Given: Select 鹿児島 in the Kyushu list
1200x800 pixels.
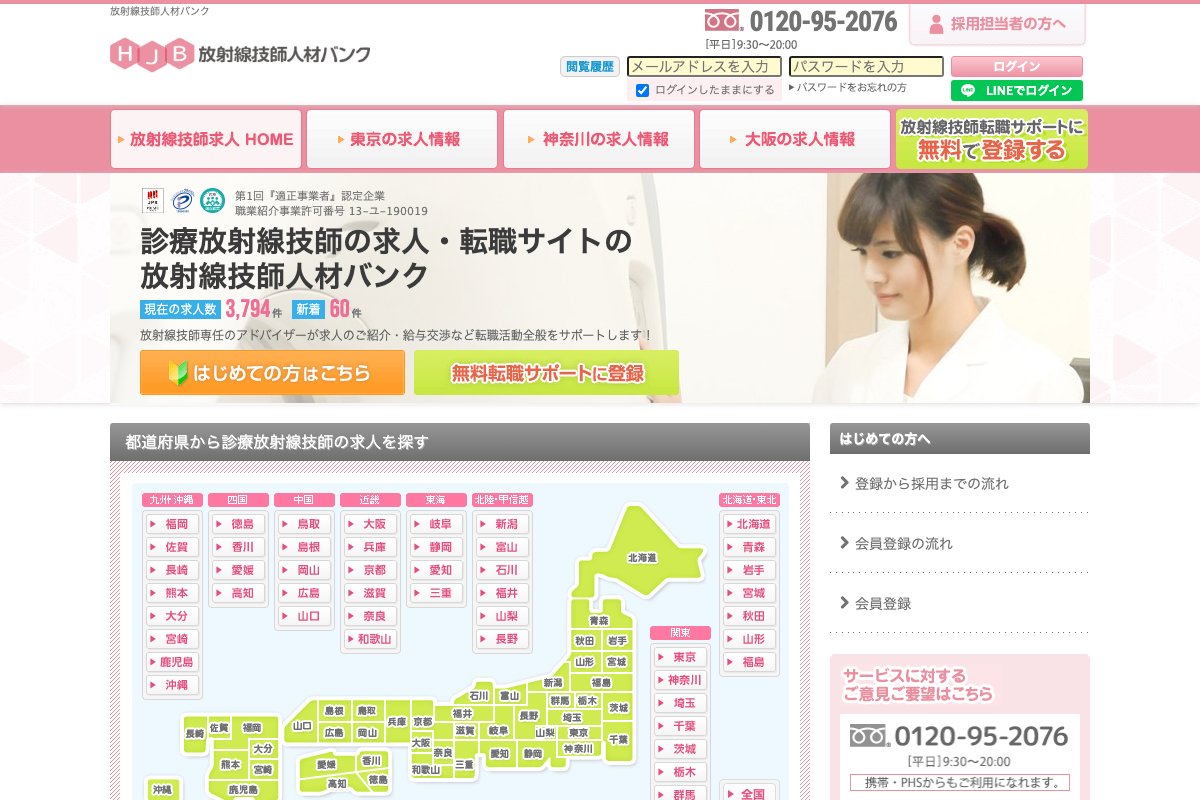Looking at the screenshot, I should pyautogui.click(x=173, y=662).
